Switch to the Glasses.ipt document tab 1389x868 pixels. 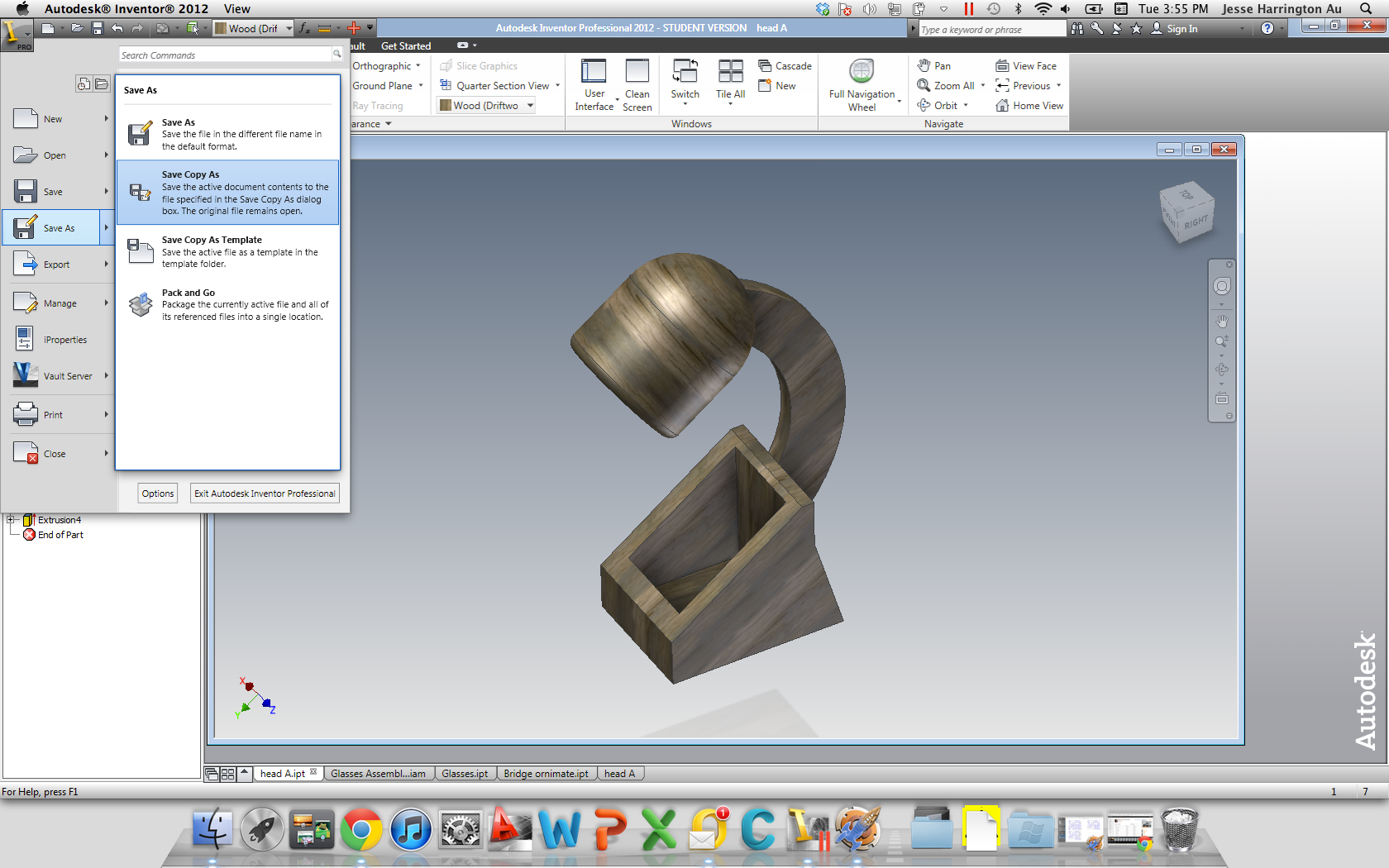point(465,774)
